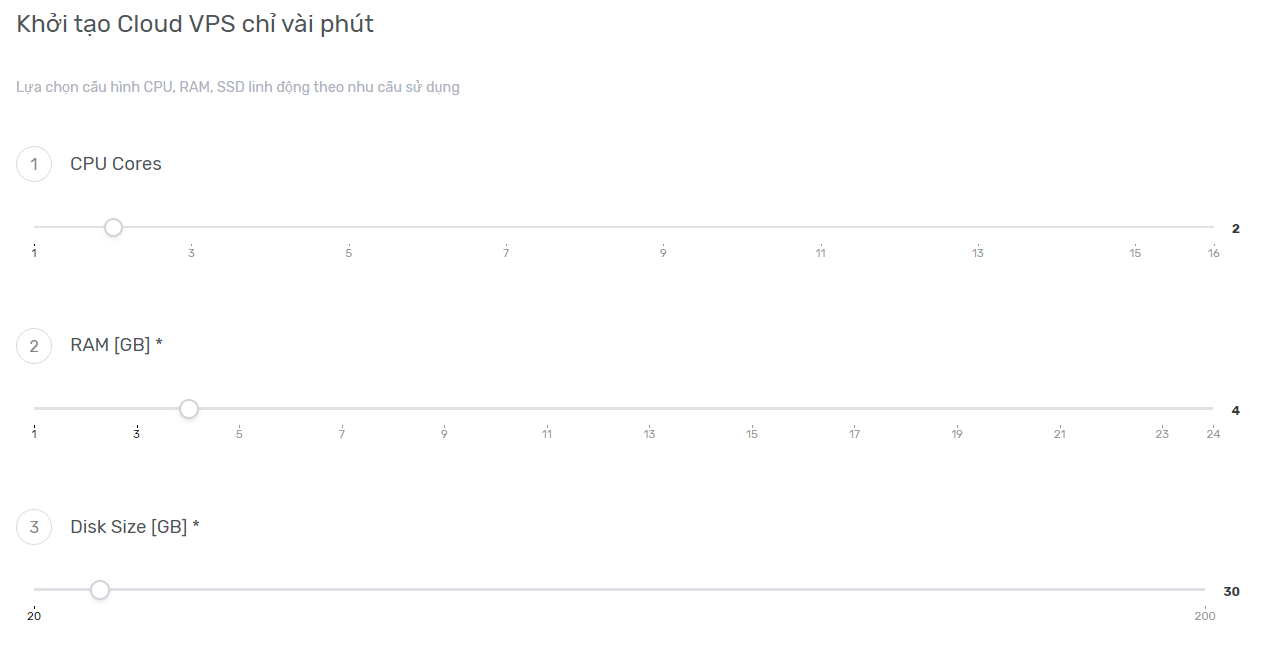This screenshot has height=650, width=1265.
Task: Pick tick 21 on the RAM slider
Action: [x=1060, y=434]
